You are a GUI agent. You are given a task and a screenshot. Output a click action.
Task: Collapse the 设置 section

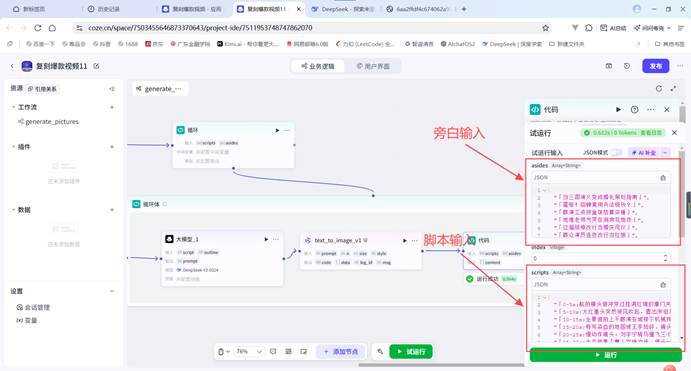112,291
